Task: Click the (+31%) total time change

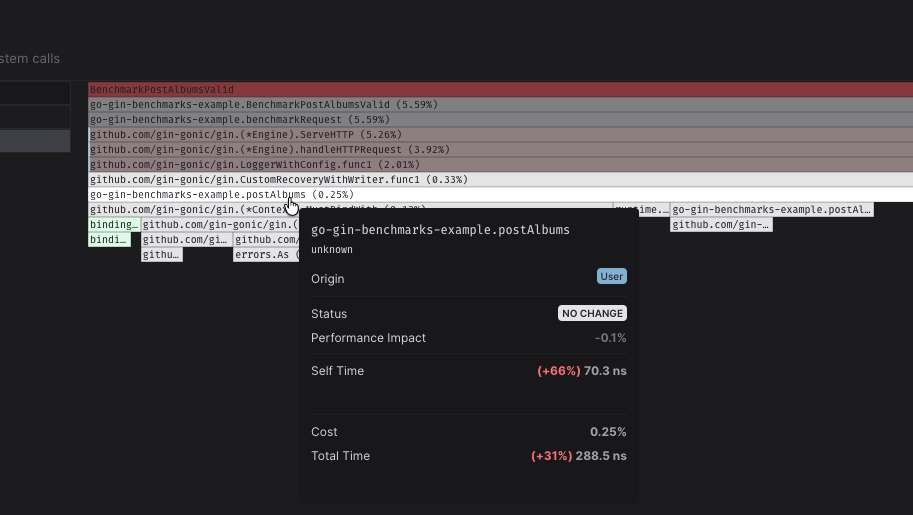Action: tap(551, 456)
